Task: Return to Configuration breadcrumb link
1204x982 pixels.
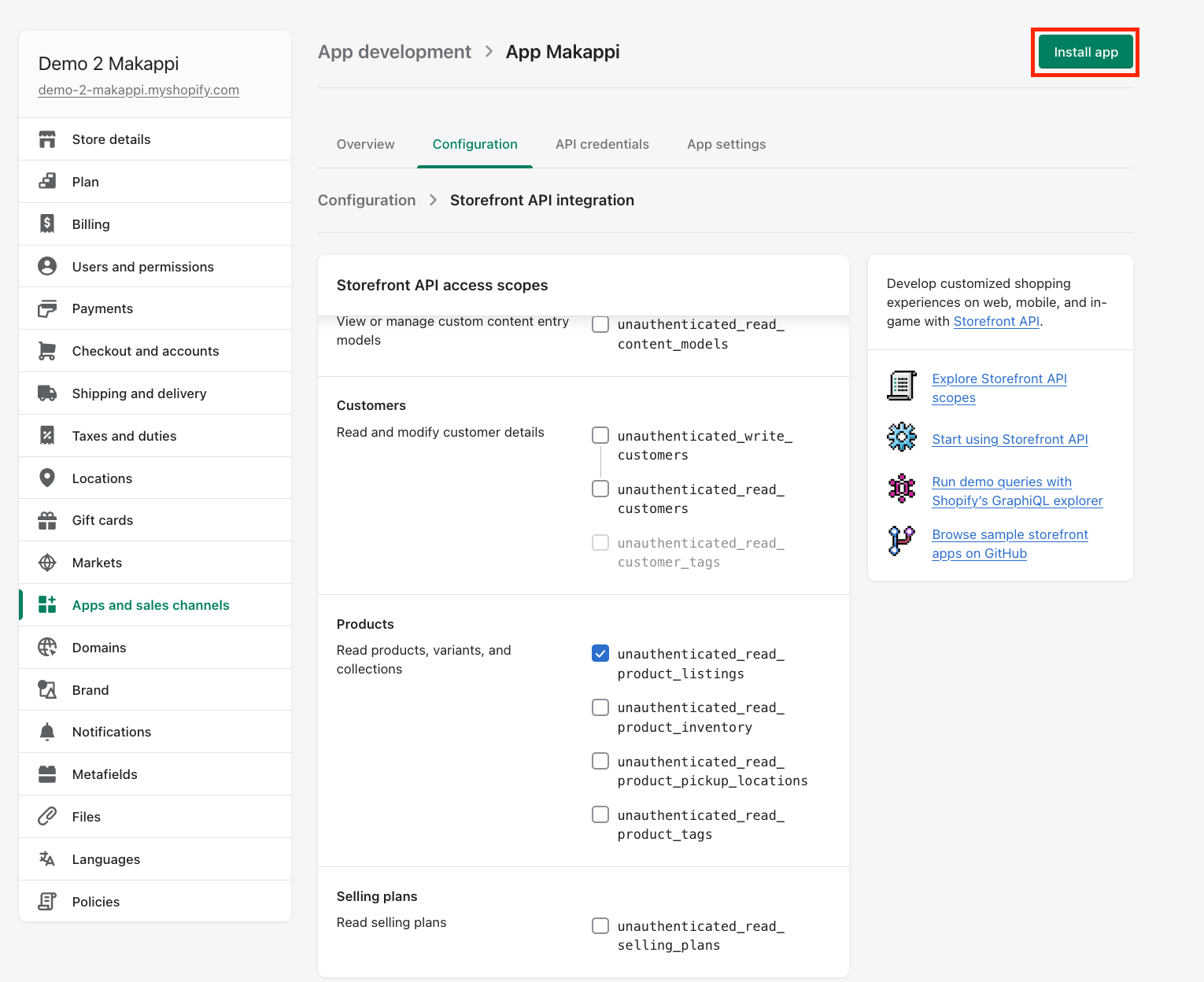Action: pos(367,200)
